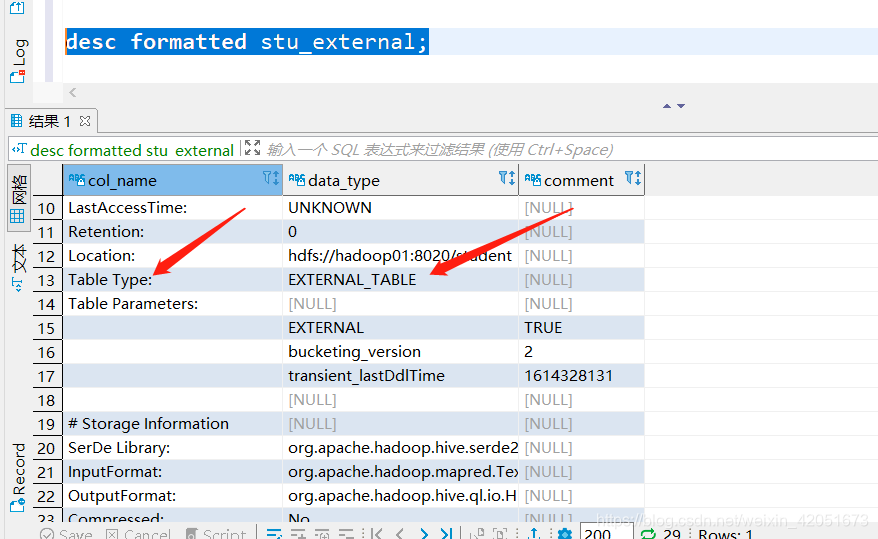Select the Retention: cell
878x539 pixels.
(x=172, y=232)
